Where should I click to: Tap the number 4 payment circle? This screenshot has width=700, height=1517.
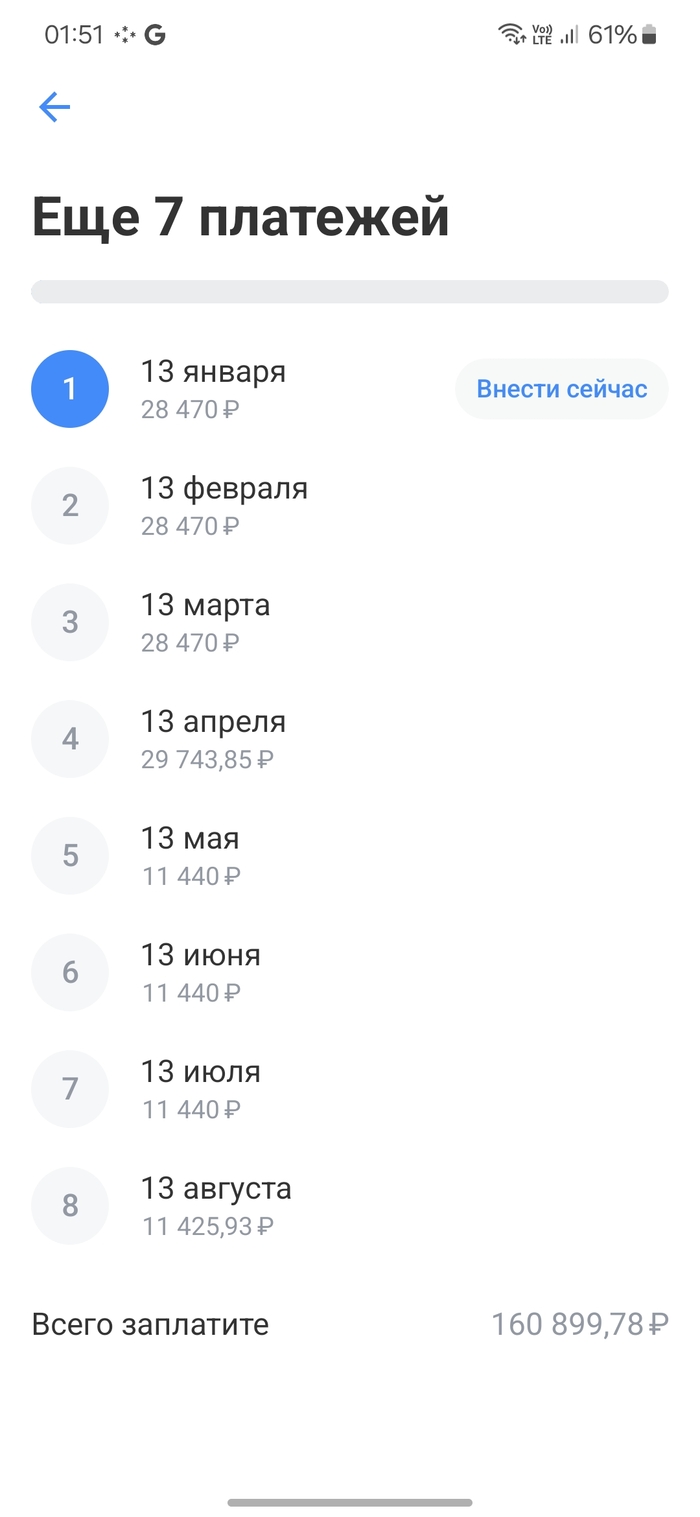(x=70, y=739)
